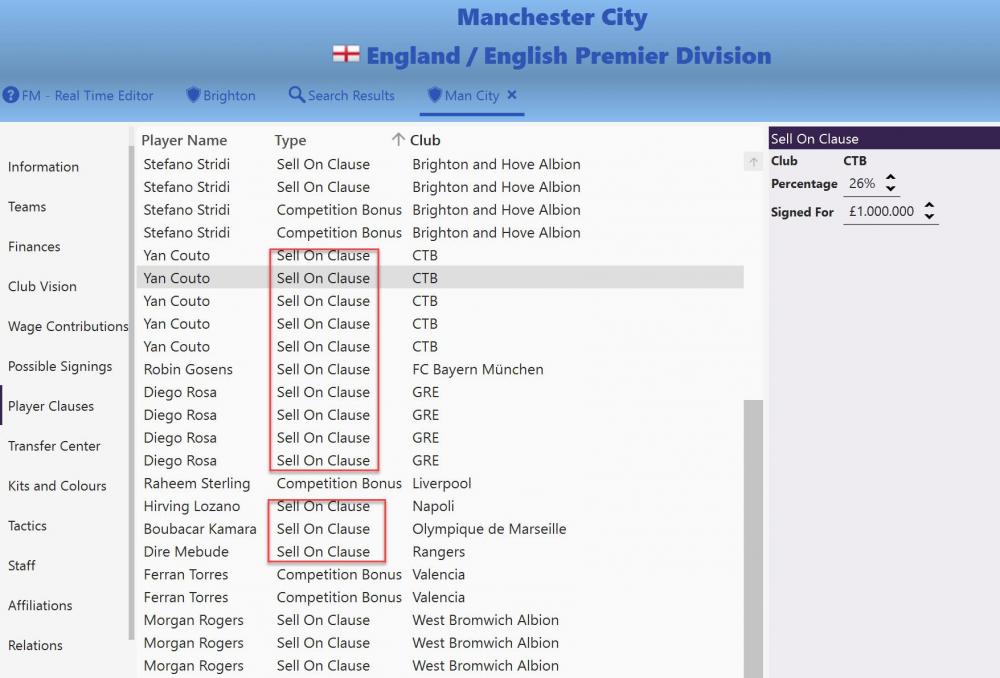Select the Player Clauses section
Image resolution: width=1000 pixels, height=678 pixels.
point(51,406)
